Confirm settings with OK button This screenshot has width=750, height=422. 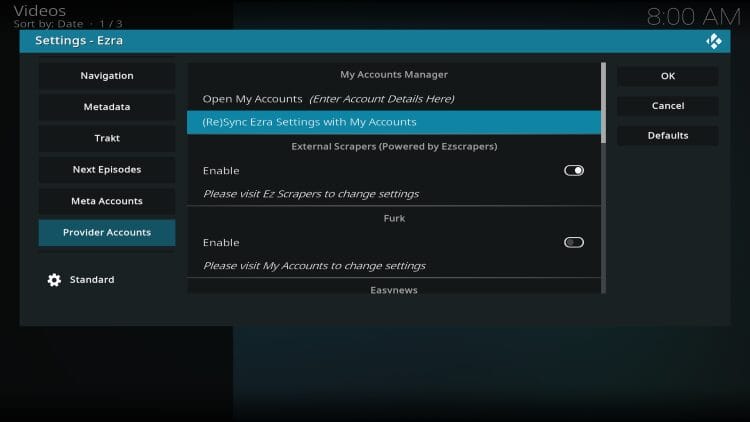(x=668, y=76)
